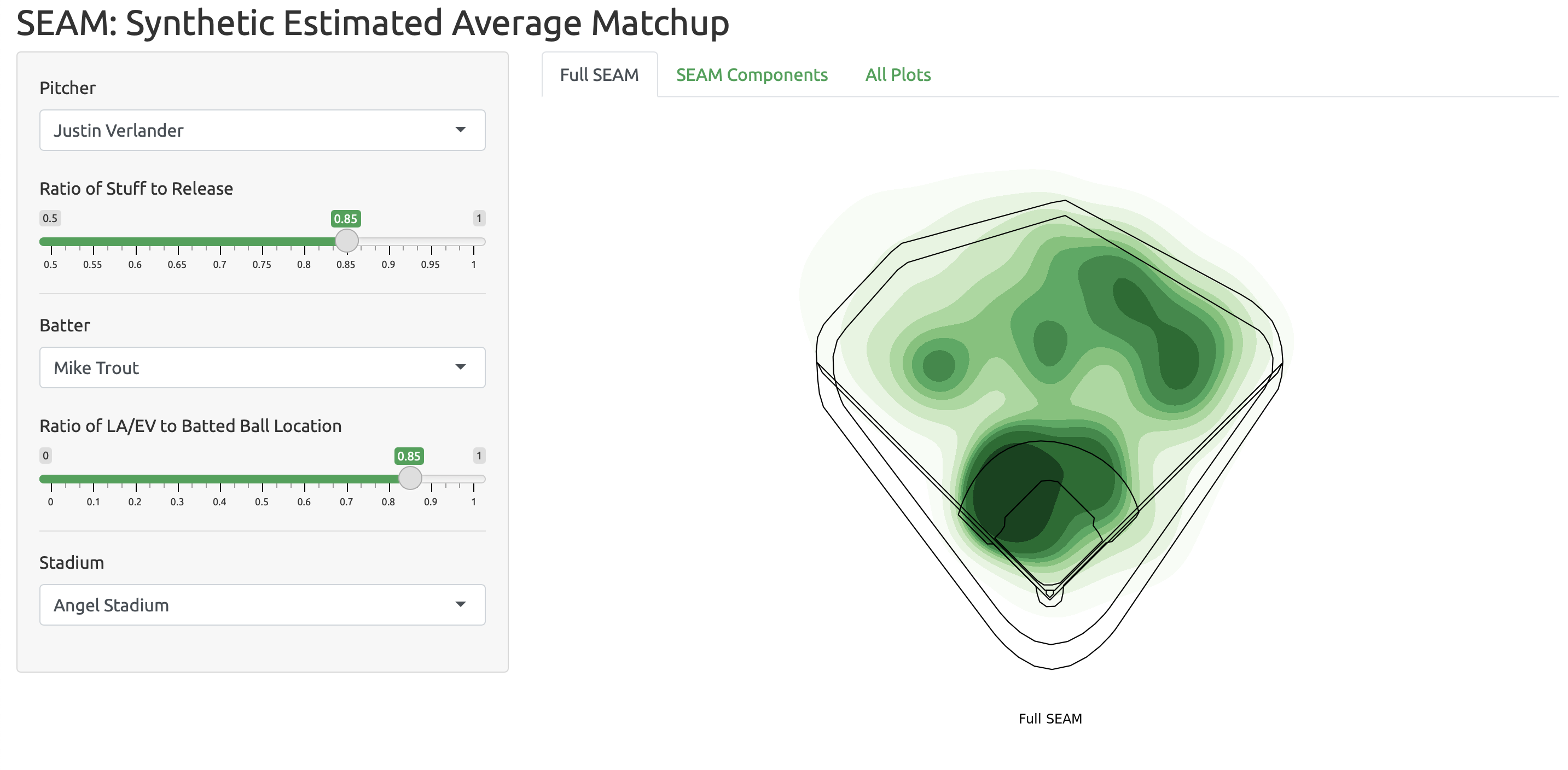The image size is (1568, 770).
Task: Click the 0.5 minimum label of Stuff slider
Action: [x=50, y=218]
